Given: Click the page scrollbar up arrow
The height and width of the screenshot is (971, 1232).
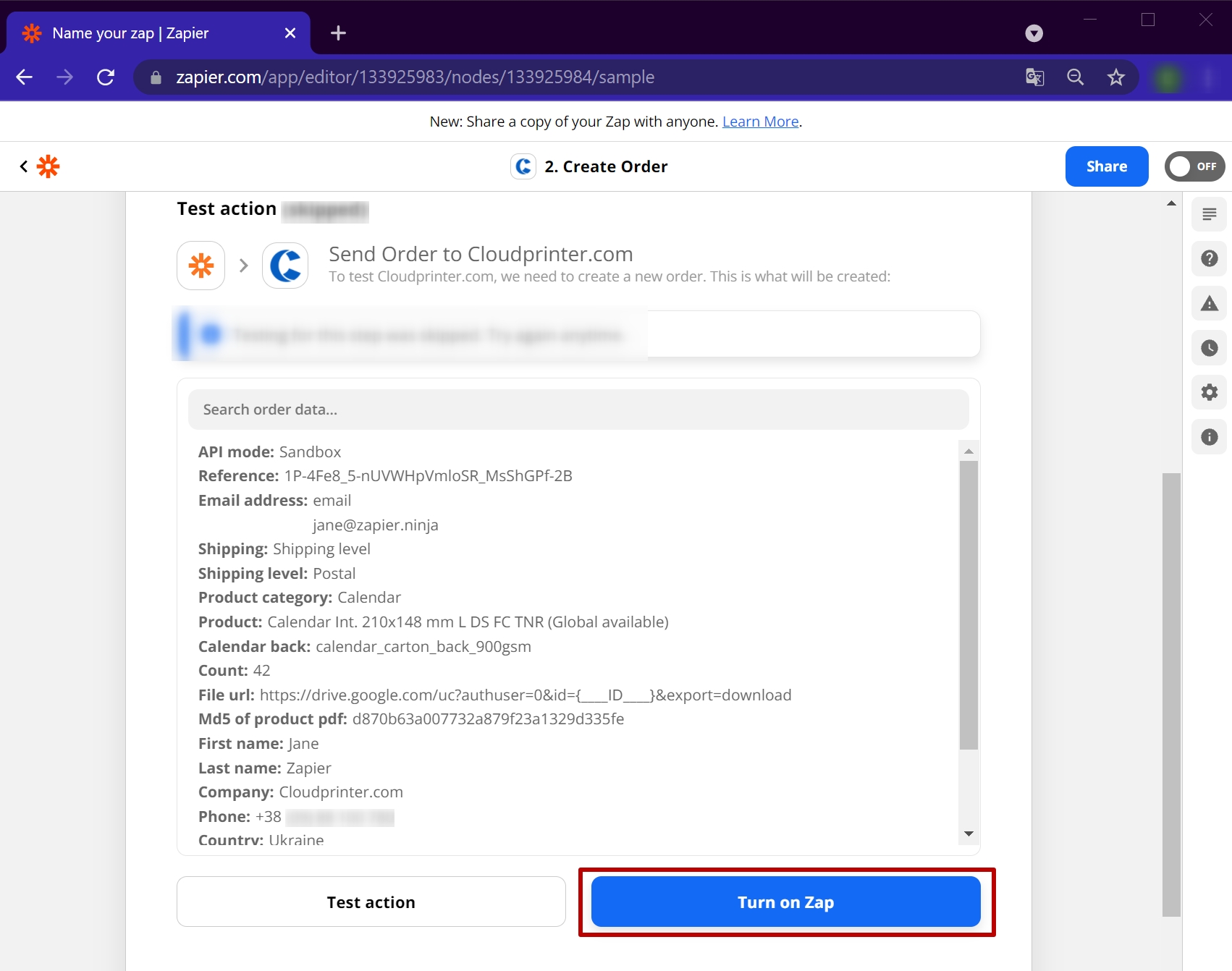Looking at the screenshot, I should [x=1171, y=204].
